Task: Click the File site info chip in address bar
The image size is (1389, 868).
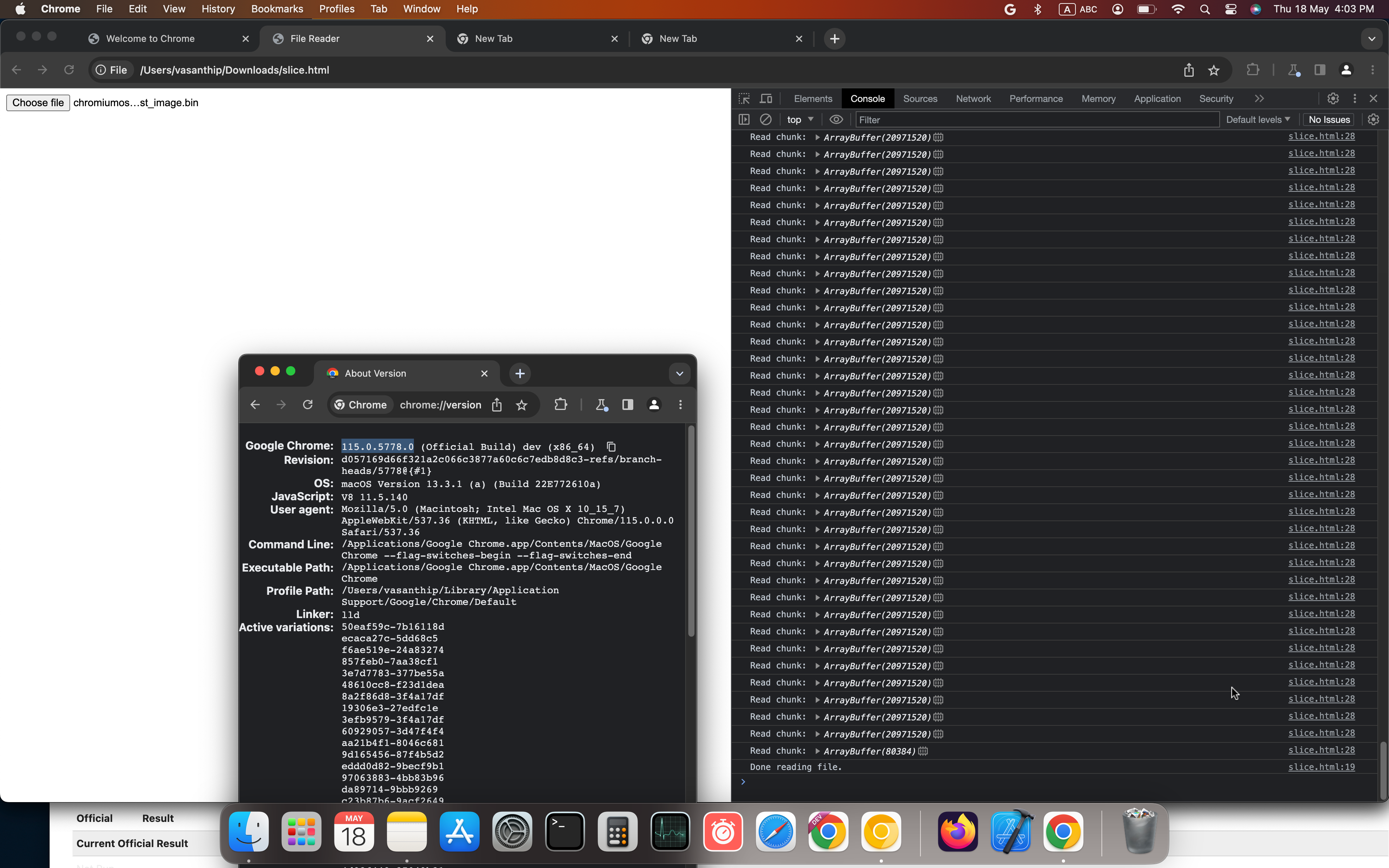Action: coord(112,70)
